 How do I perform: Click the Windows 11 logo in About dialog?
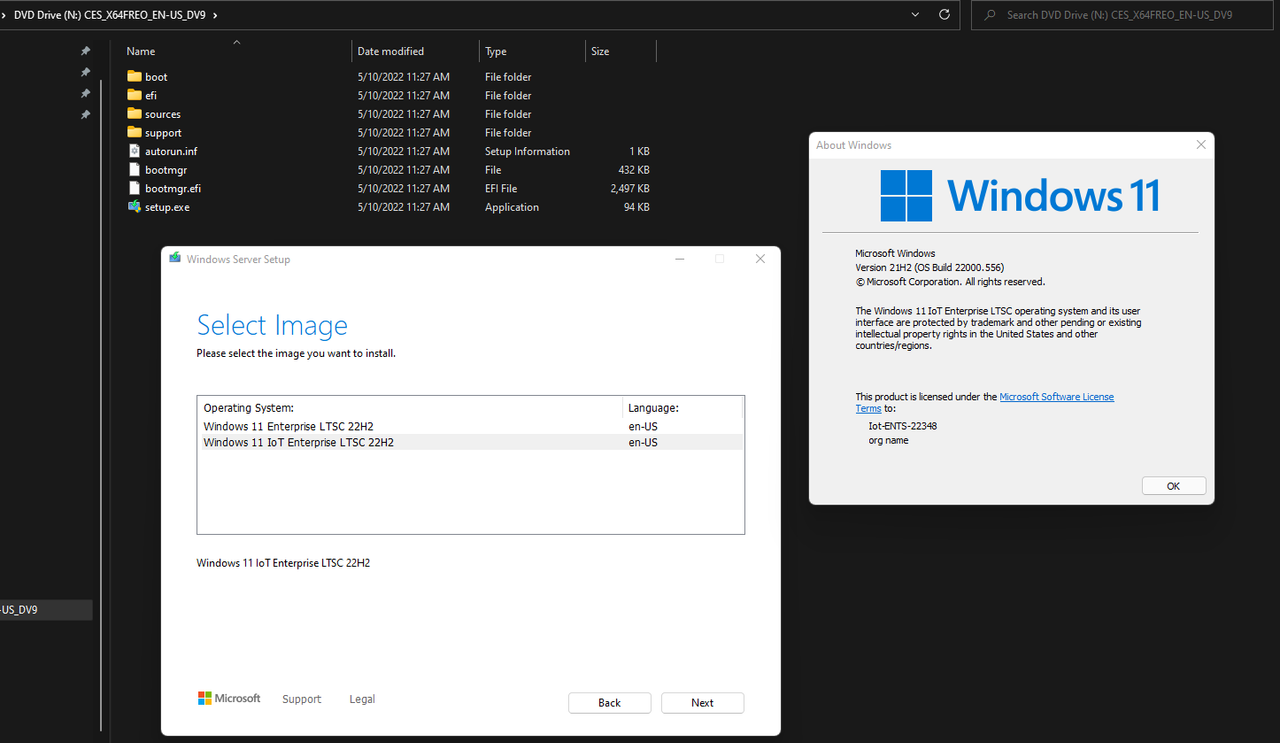[1020, 195]
